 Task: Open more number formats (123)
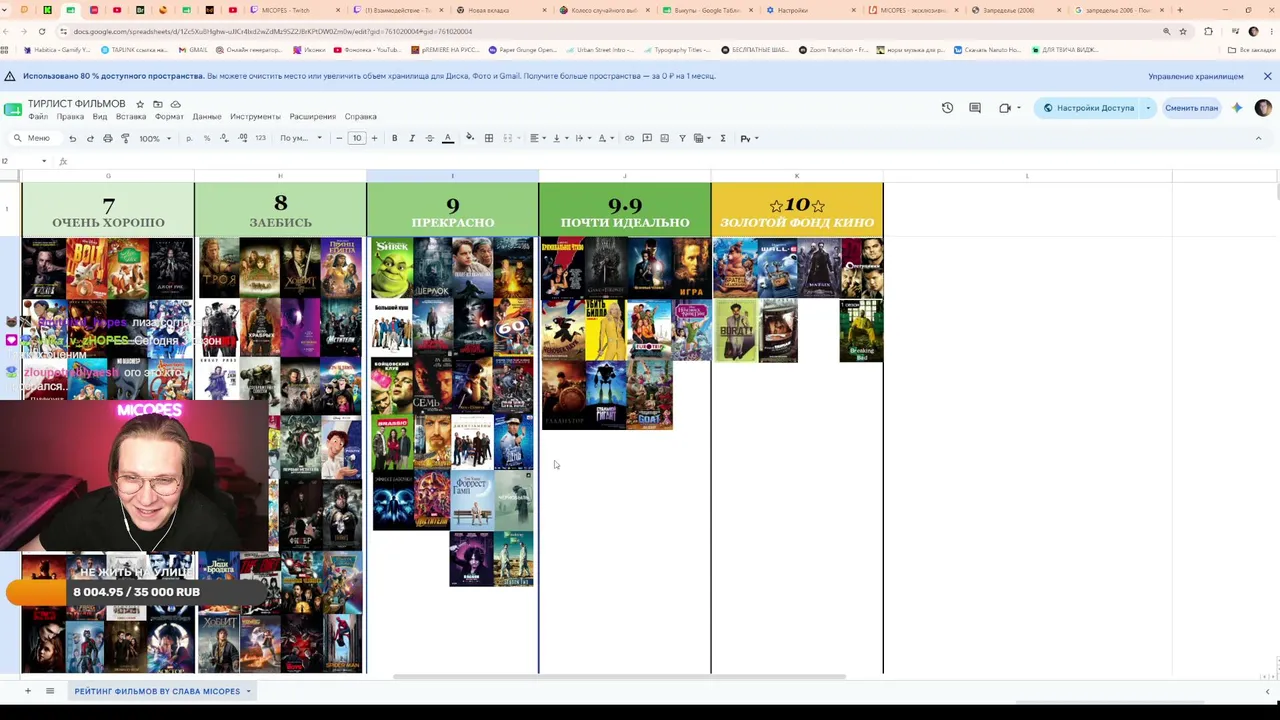[x=260, y=138]
